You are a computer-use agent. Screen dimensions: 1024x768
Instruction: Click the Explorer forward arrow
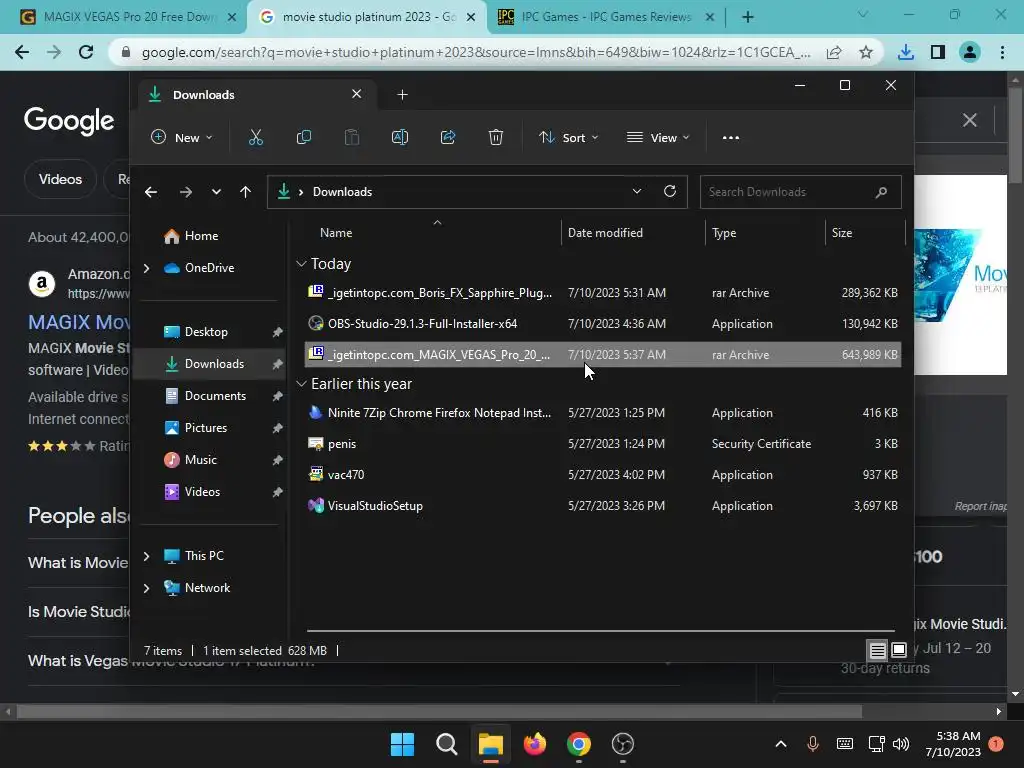pyautogui.click(x=185, y=192)
